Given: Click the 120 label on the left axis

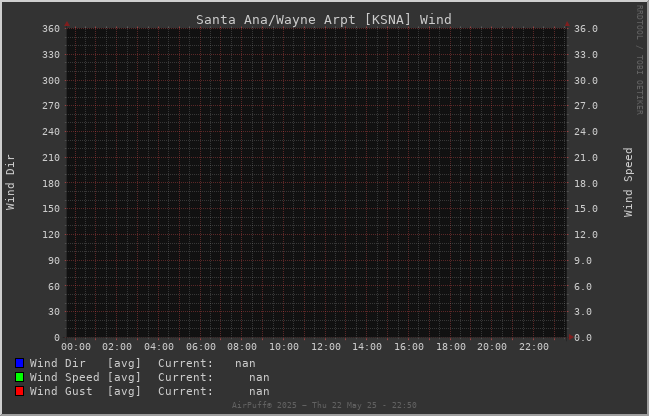Looking at the screenshot, I should (x=51, y=235).
